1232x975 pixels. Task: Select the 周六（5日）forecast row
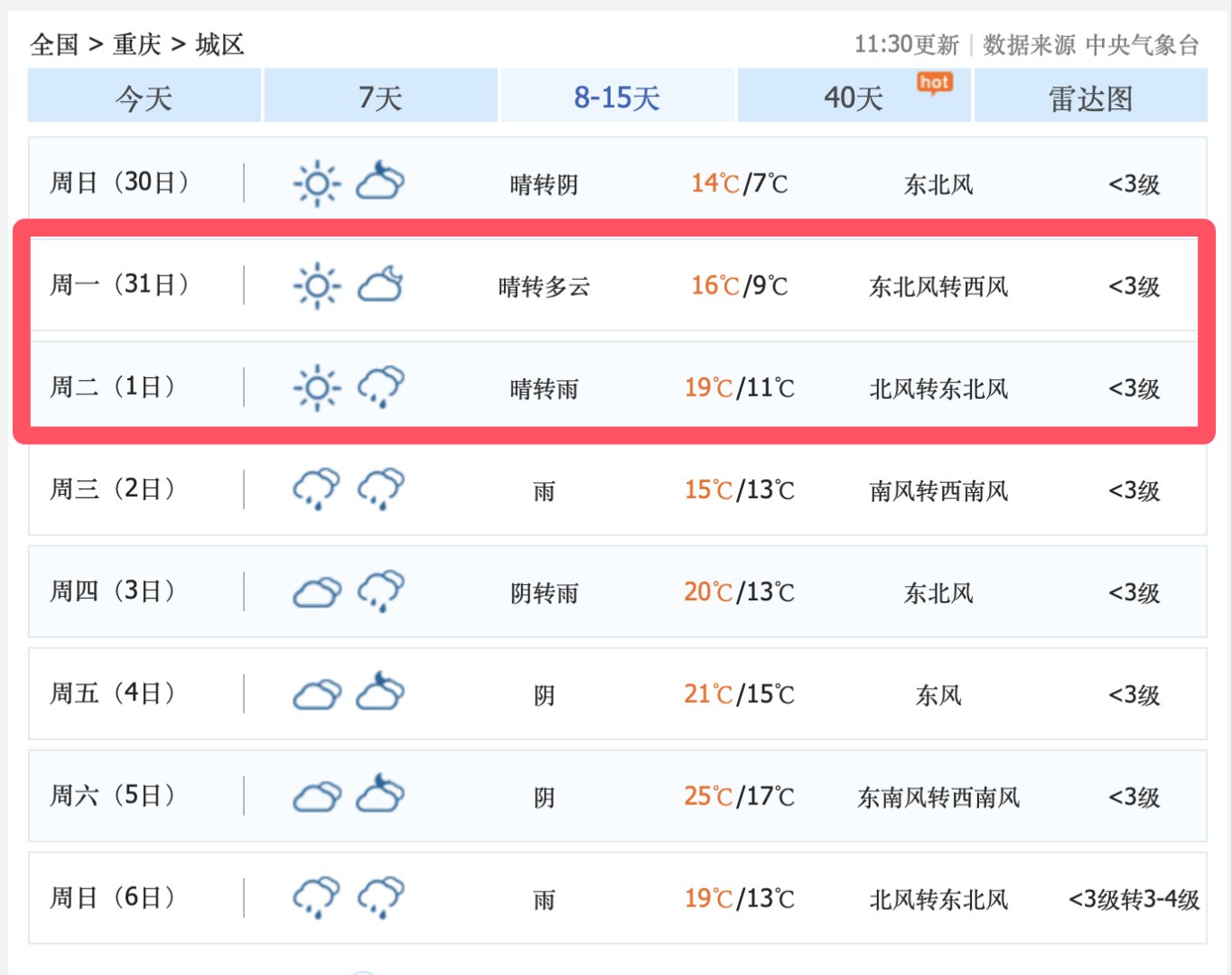(617, 796)
